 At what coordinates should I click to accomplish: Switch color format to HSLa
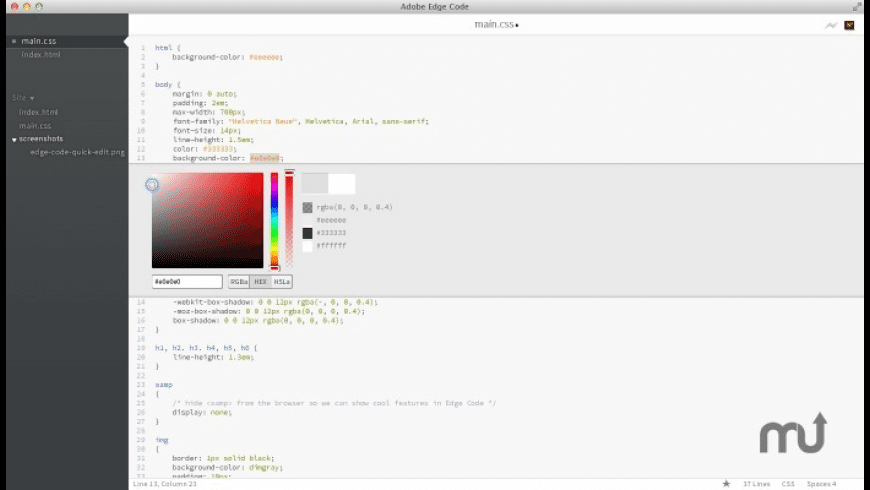point(282,282)
